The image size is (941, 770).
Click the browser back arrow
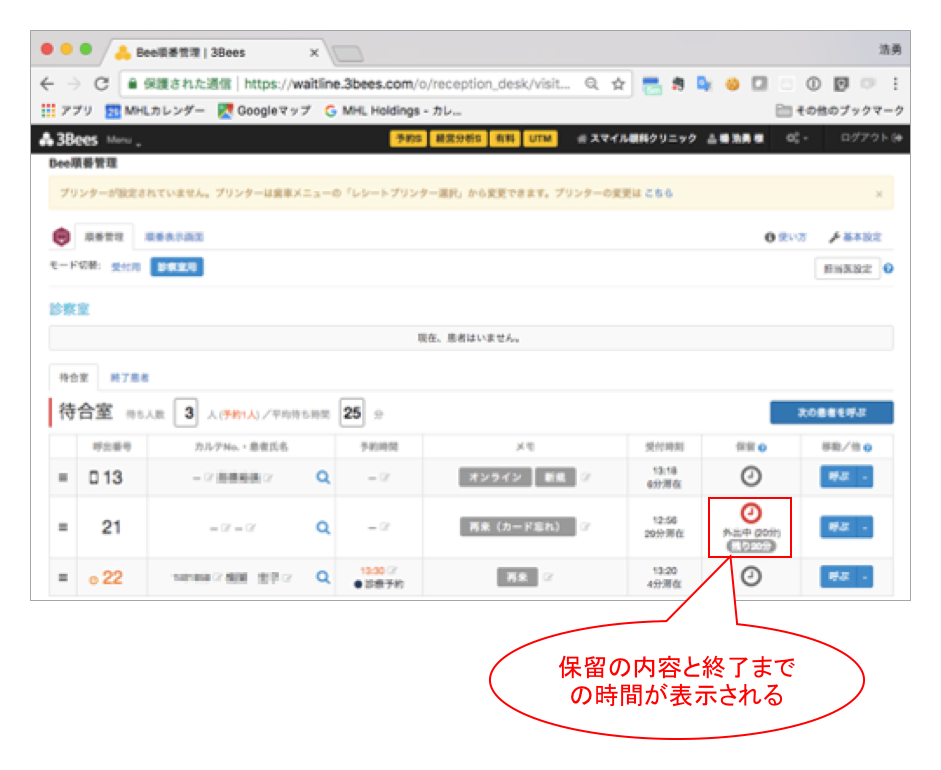click(47, 84)
